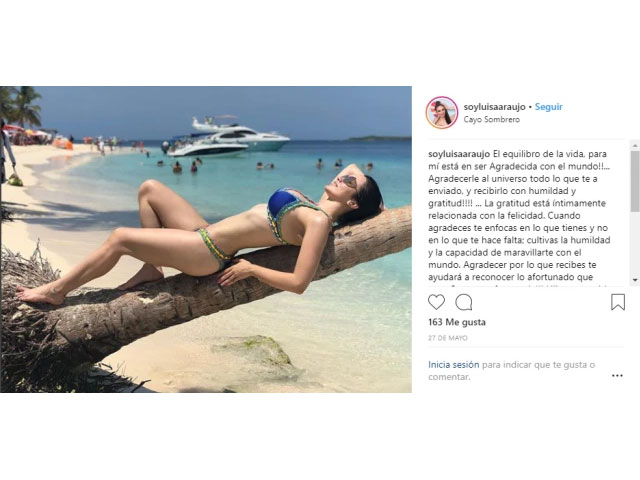Image resolution: width=640 pixels, height=480 pixels.
Task: Open comments with the speech bubble icon
Action: coord(464,302)
